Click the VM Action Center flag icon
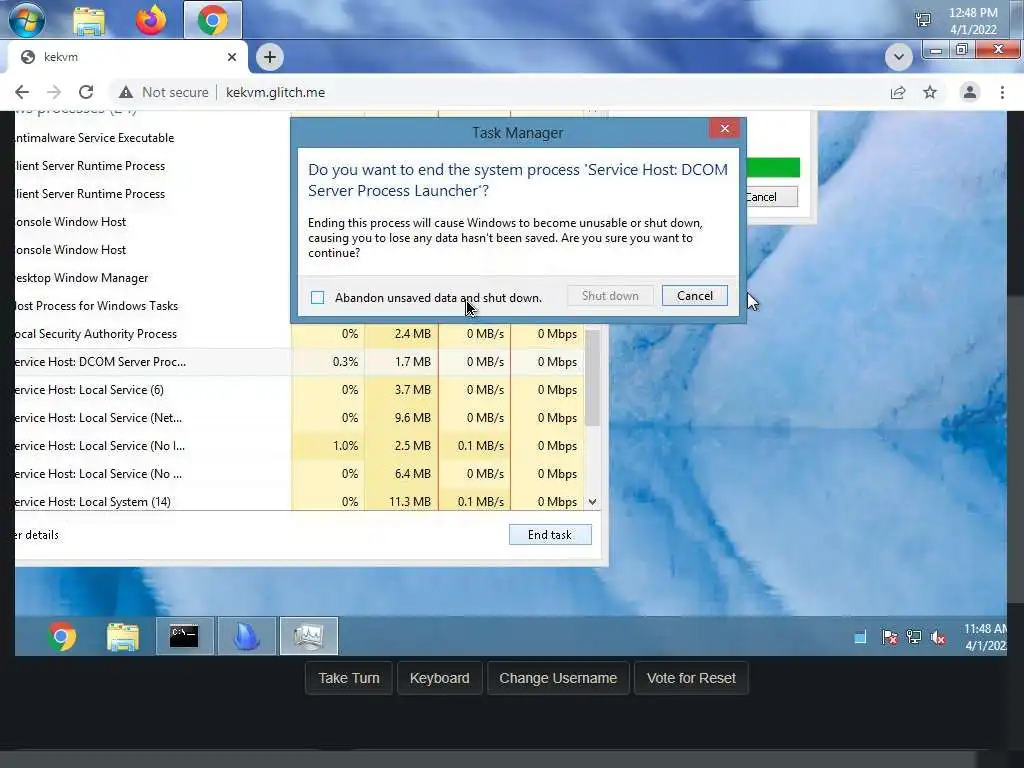The width and height of the screenshot is (1024, 768). tap(889, 637)
